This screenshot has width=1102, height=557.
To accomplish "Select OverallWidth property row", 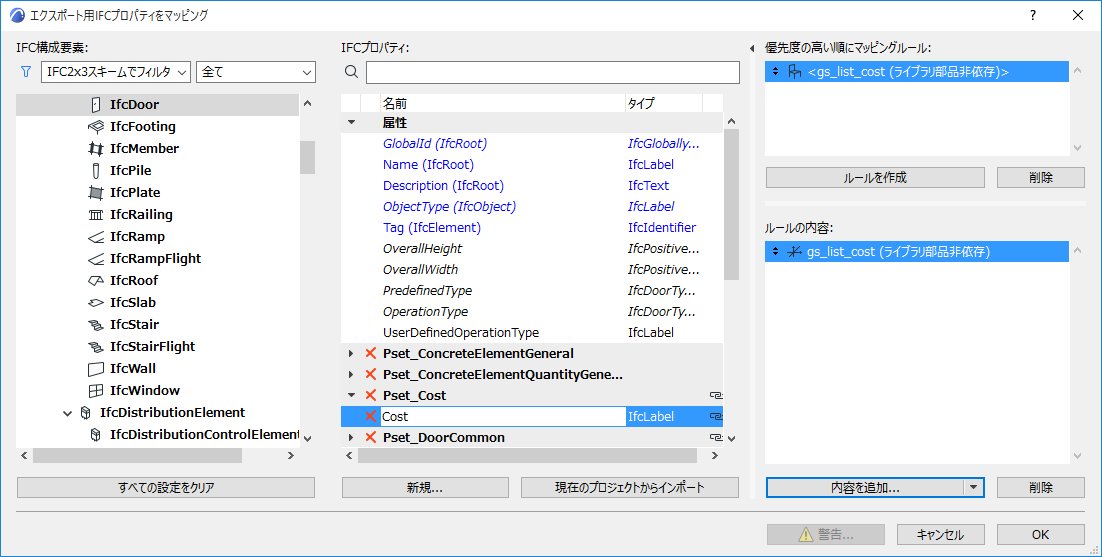I will [532, 270].
